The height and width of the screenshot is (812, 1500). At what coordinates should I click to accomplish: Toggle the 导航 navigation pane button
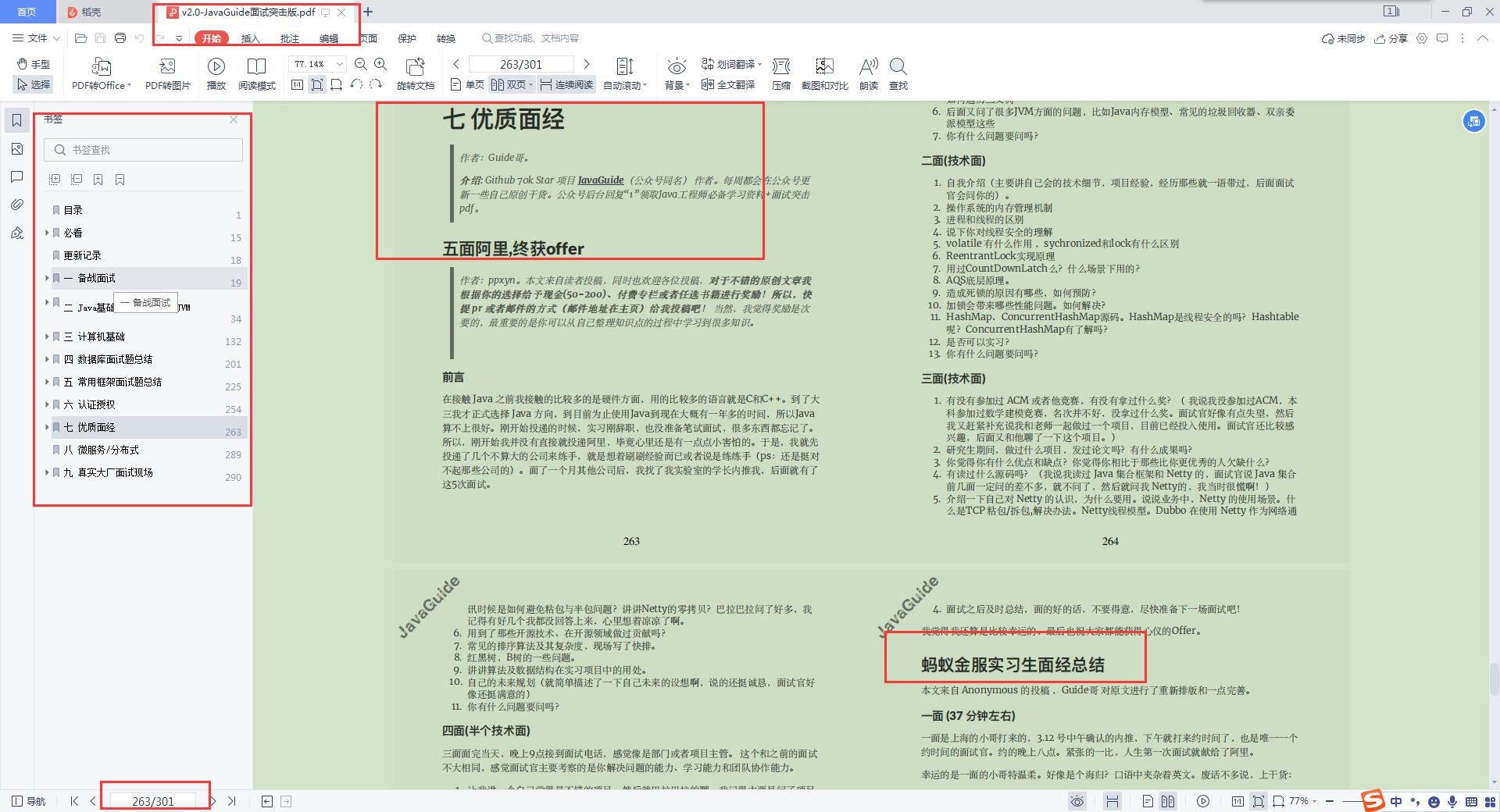click(x=30, y=801)
